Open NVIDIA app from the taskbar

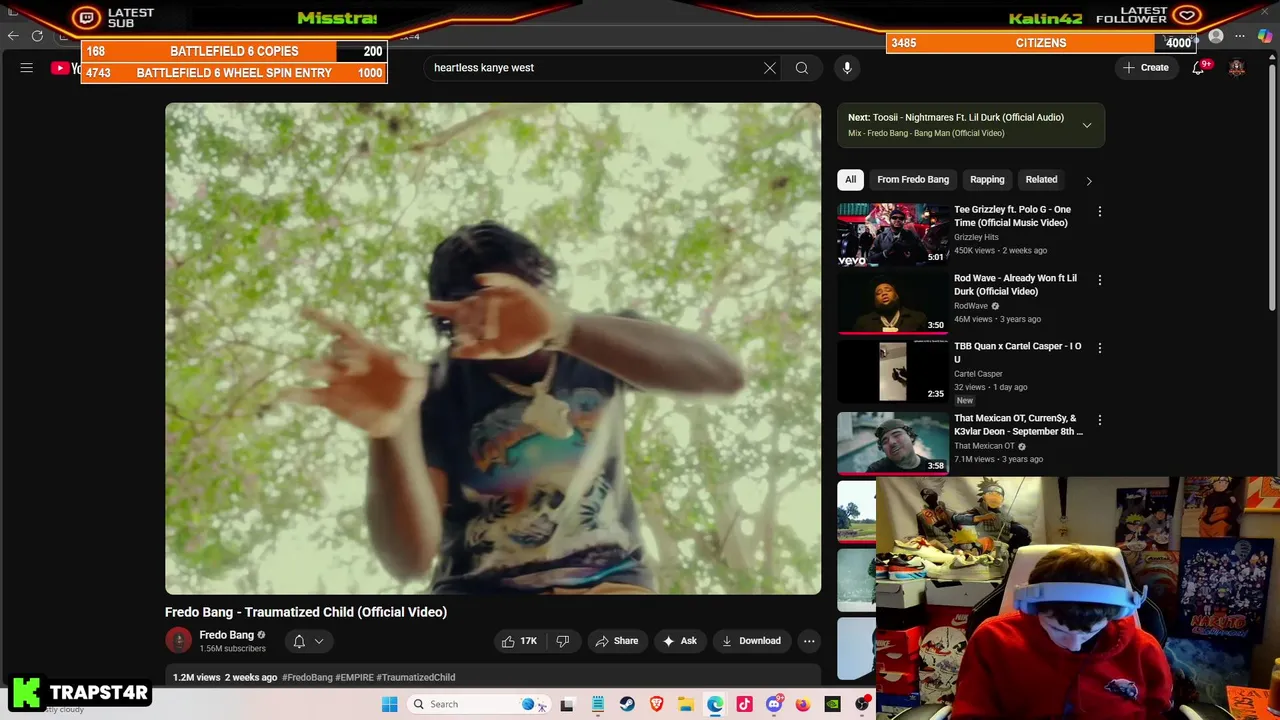(x=832, y=704)
